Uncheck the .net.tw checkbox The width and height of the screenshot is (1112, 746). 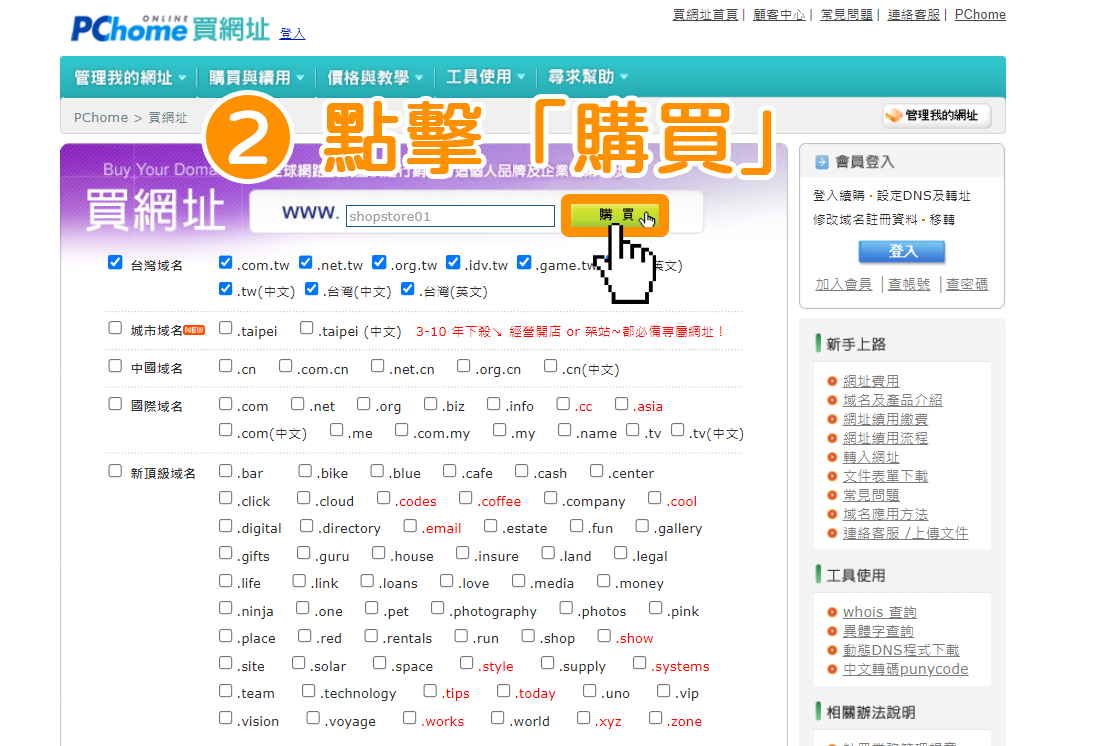[x=306, y=262]
